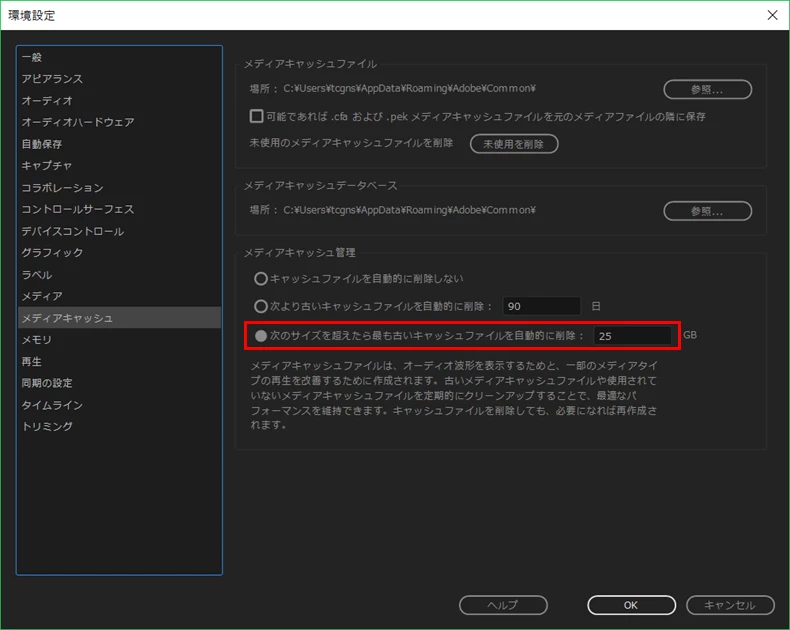The image size is (790, 630).
Task: Click the media cache files path text
Action: pyautogui.click(x=409, y=89)
